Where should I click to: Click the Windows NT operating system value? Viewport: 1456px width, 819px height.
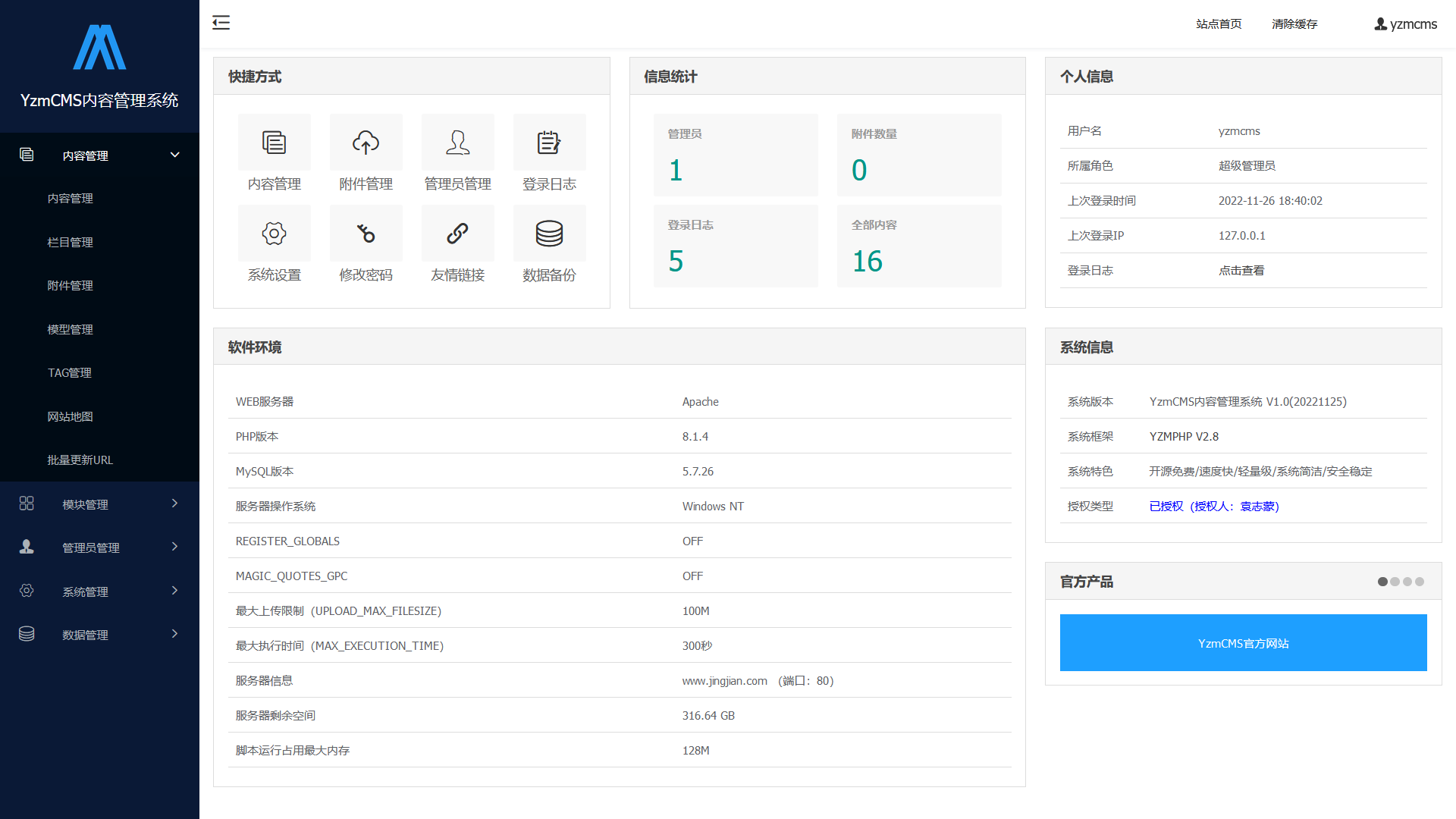[713, 507]
